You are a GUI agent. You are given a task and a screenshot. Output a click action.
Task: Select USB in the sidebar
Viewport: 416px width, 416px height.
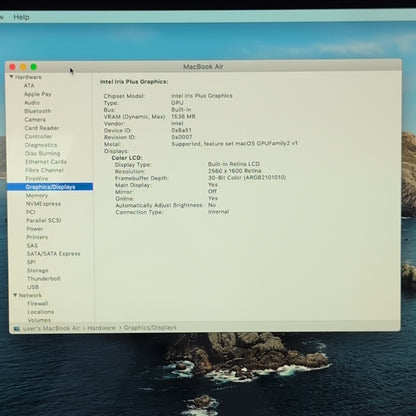(x=33, y=287)
